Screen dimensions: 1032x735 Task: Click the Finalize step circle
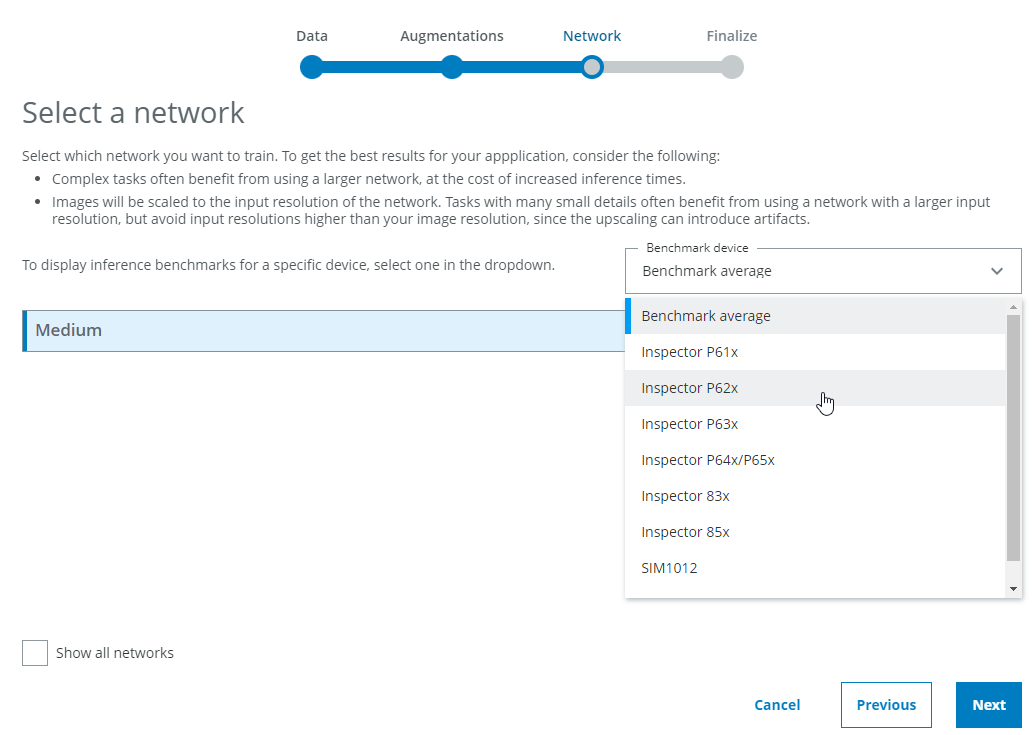tap(732, 67)
